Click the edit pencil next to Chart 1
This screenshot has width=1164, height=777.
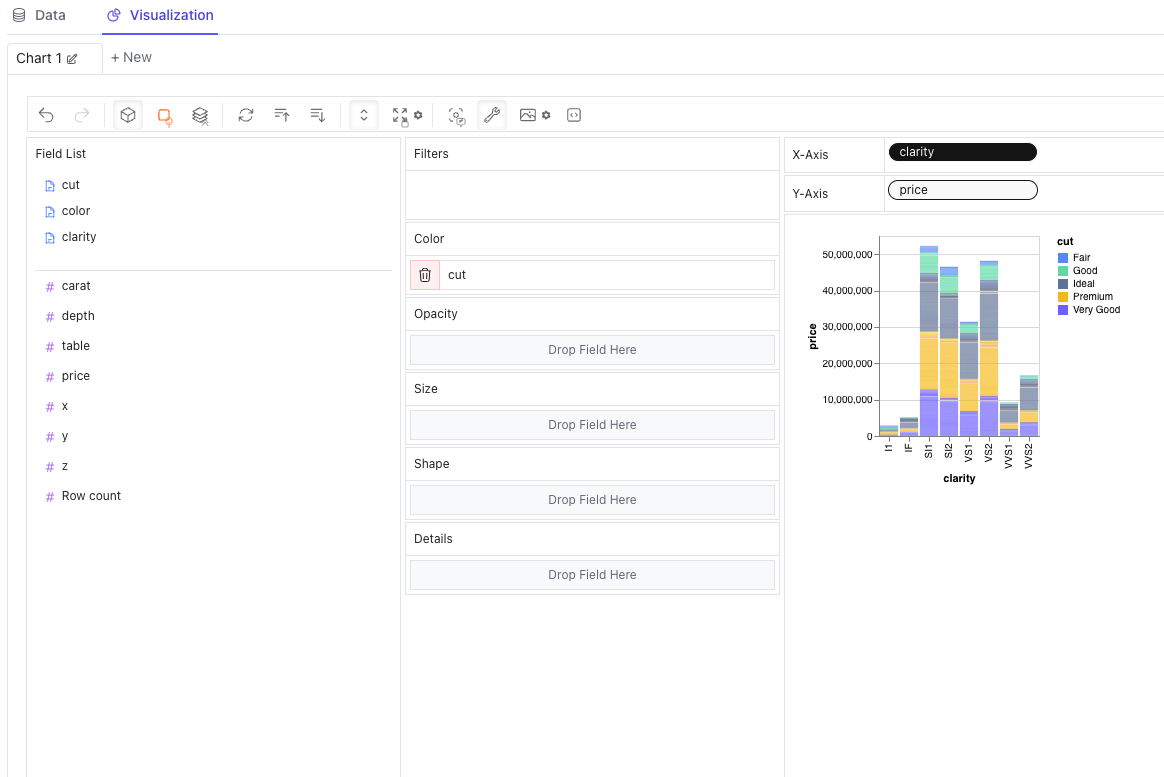coord(72,59)
